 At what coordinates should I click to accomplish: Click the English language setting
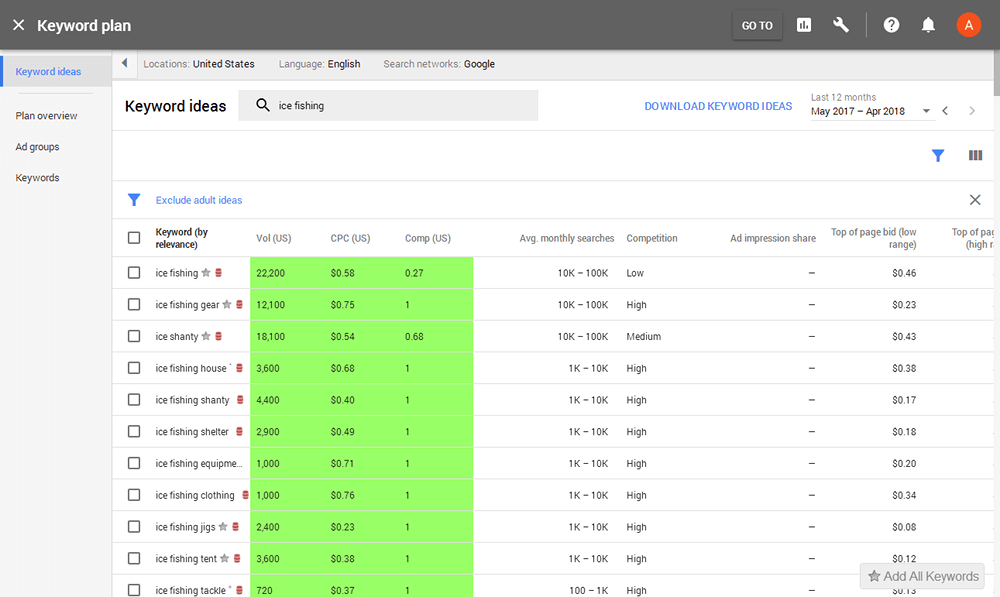(344, 64)
